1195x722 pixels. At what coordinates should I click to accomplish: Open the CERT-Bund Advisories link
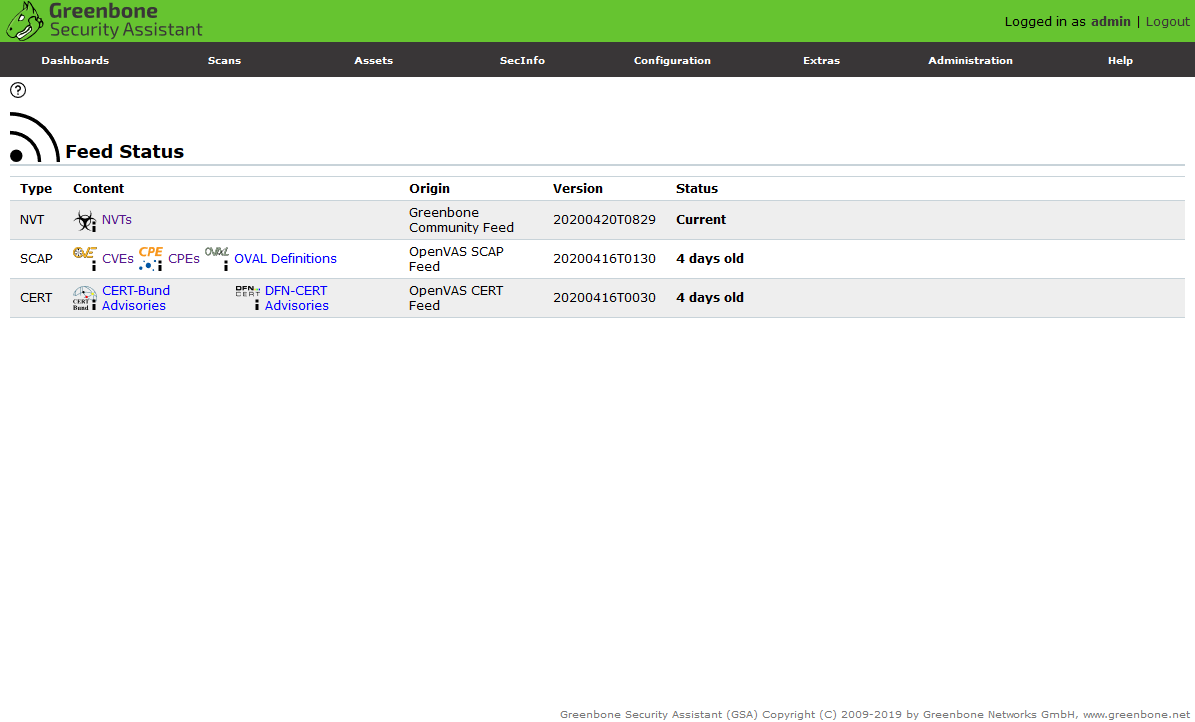pyautogui.click(x=136, y=298)
